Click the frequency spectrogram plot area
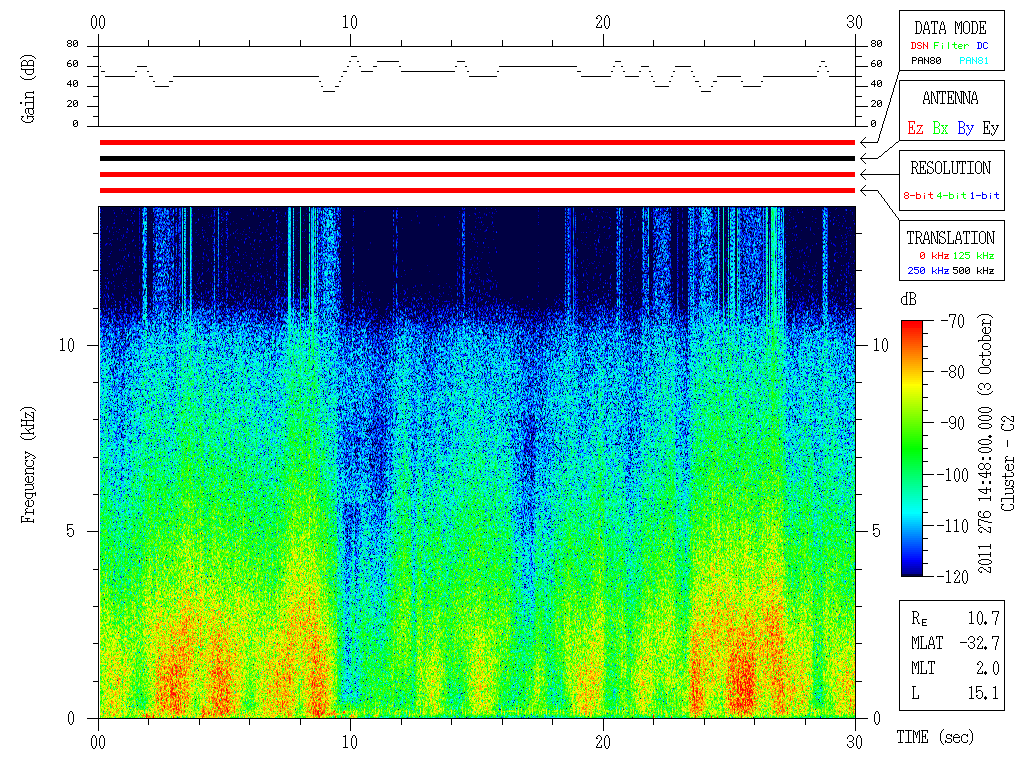This screenshot has height=768, width=1024. click(477, 462)
